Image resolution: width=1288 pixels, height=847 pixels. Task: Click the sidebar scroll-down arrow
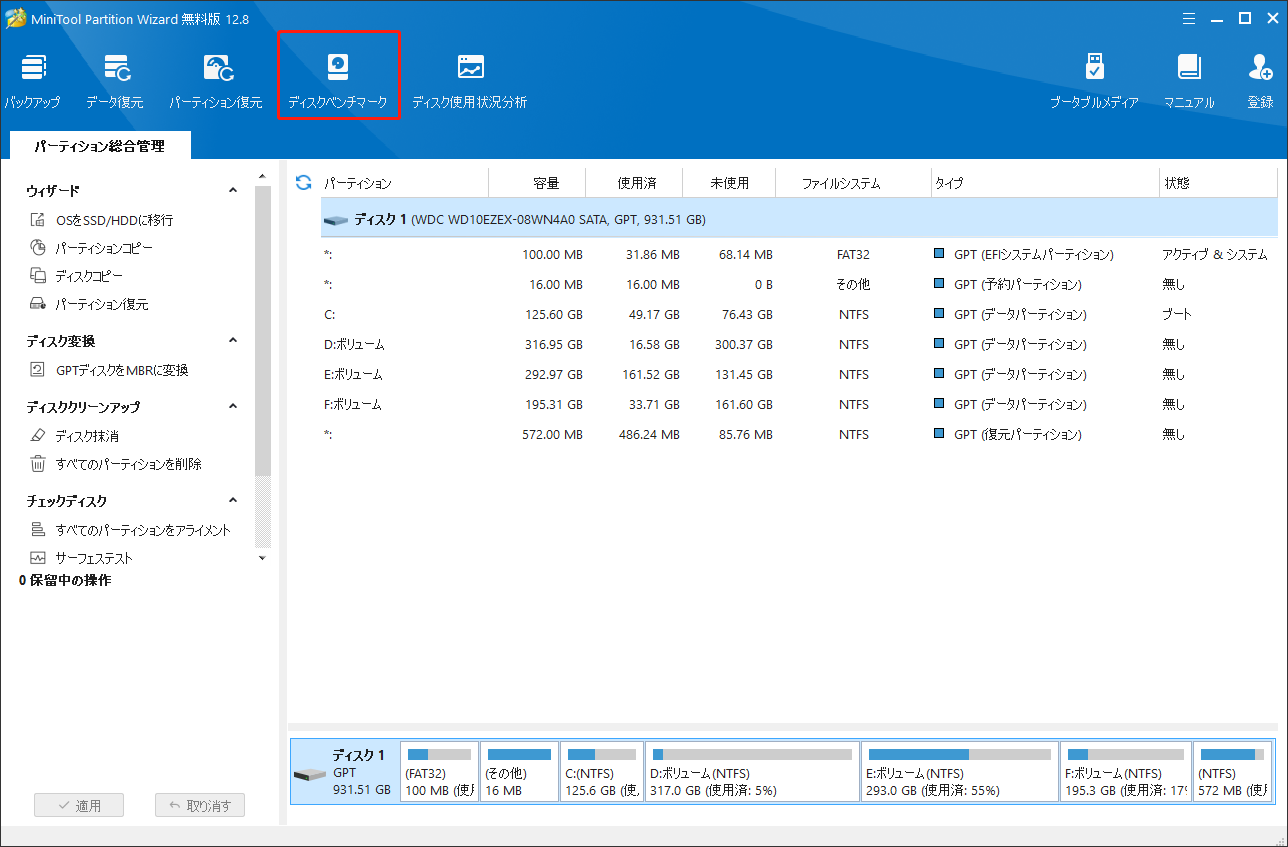[x=262, y=558]
